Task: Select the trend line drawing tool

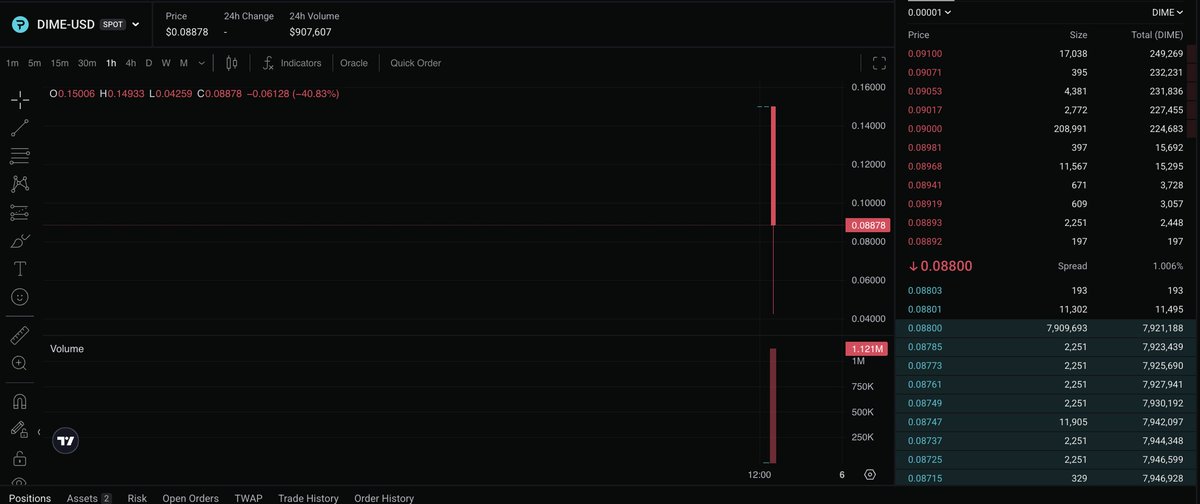Action: (x=19, y=128)
